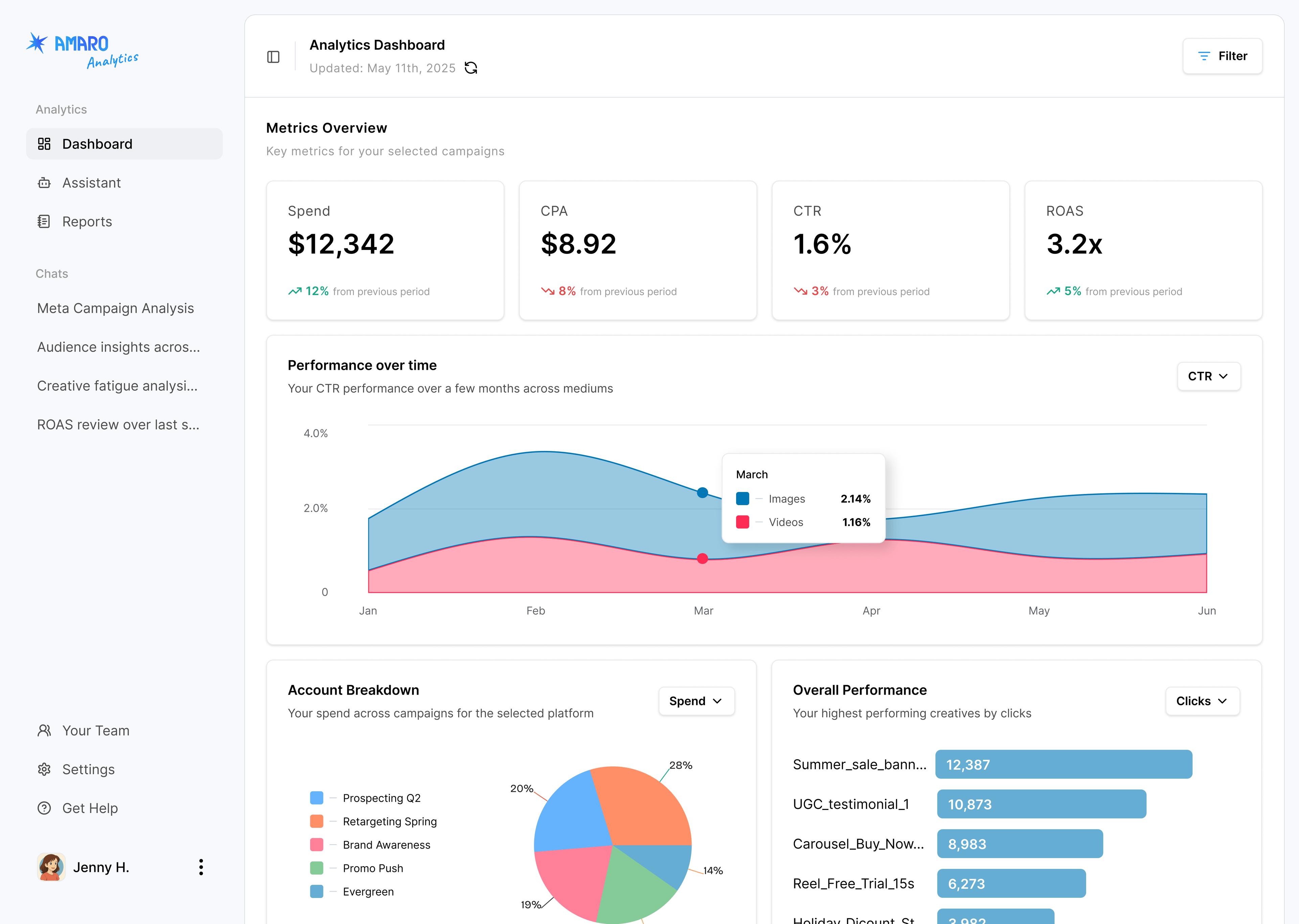Open the CTR metric dropdown

coord(1209,376)
